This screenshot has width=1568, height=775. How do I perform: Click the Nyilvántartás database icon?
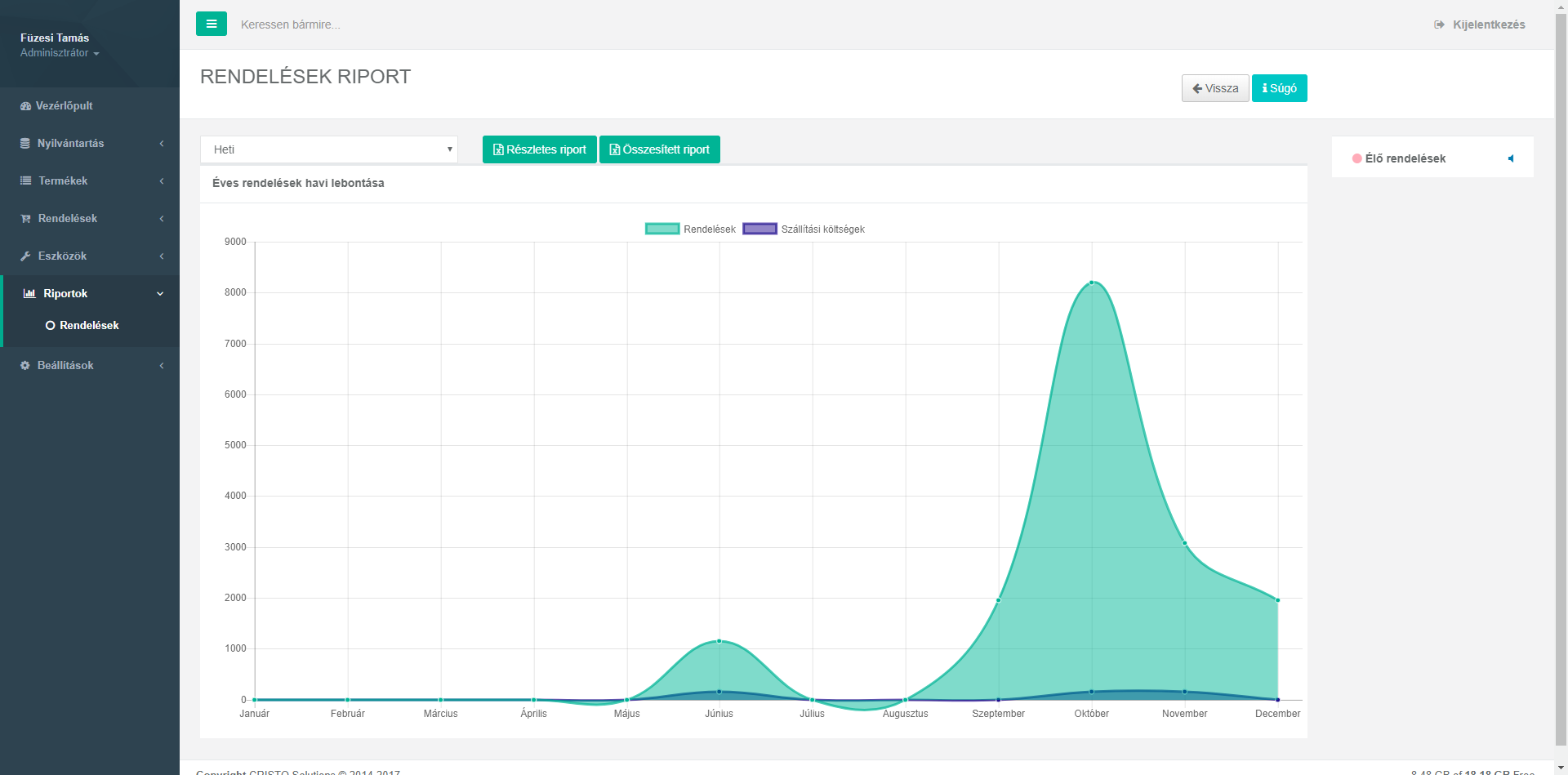(x=25, y=144)
